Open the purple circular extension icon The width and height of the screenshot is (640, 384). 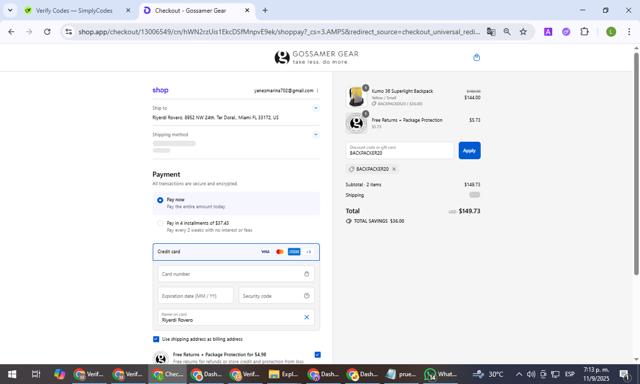pos(566,31)
